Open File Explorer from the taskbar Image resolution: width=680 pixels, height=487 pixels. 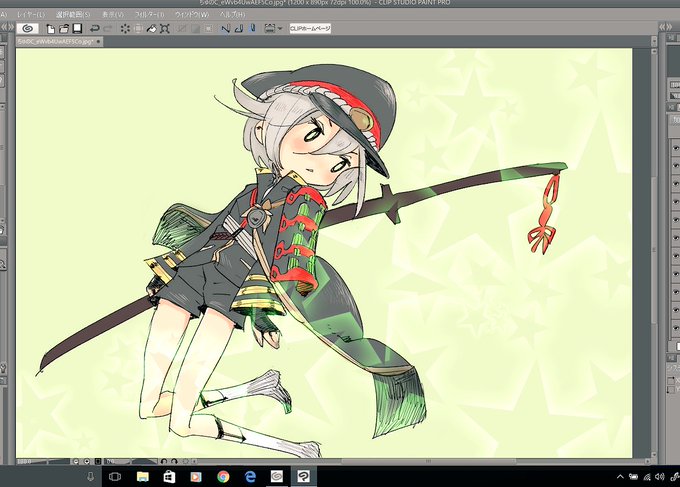(x=142, y=477)
